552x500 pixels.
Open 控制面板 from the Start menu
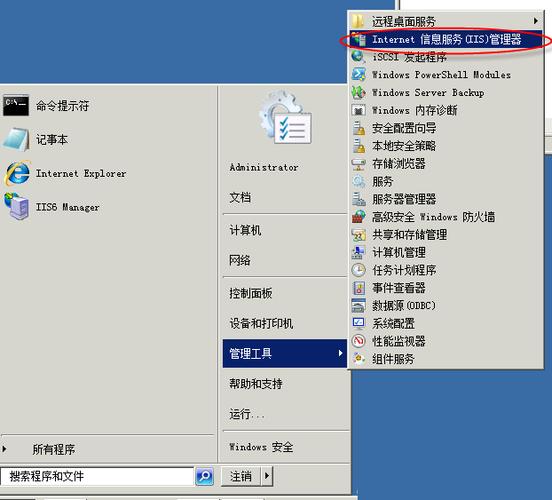click(x=251, y=293)
